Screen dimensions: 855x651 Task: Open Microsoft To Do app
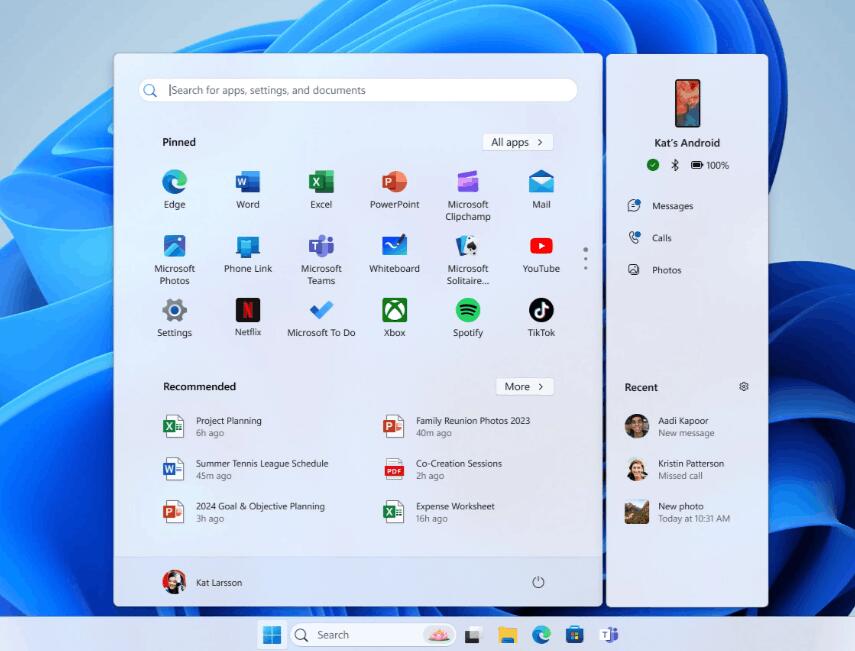tap(321, 318)
